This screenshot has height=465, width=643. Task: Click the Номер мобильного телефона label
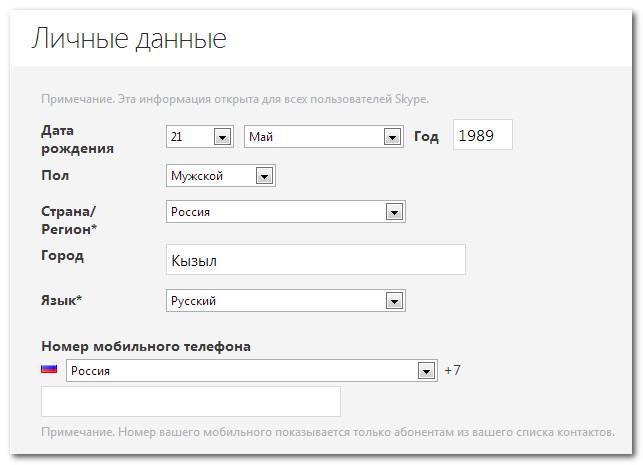click(x=146, y=346)
